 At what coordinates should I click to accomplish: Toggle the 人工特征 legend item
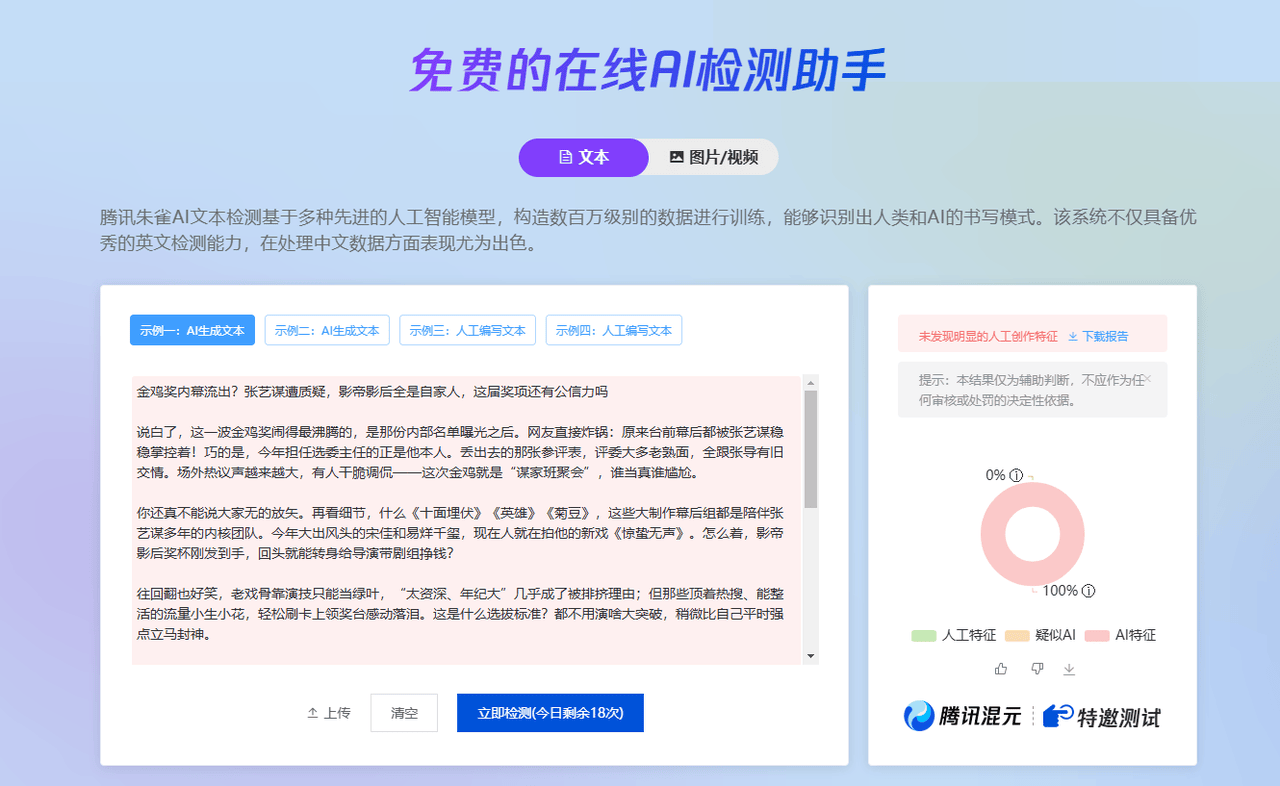pyautogui.click(x=954, y=635)
